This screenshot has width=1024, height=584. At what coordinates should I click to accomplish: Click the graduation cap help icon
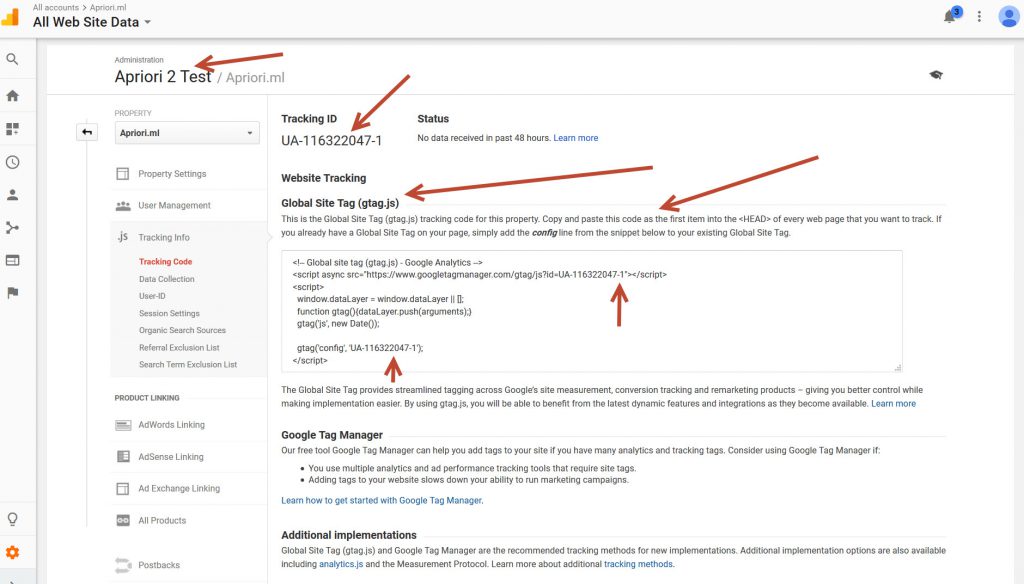pyautogui.click(x=936, y=75)
